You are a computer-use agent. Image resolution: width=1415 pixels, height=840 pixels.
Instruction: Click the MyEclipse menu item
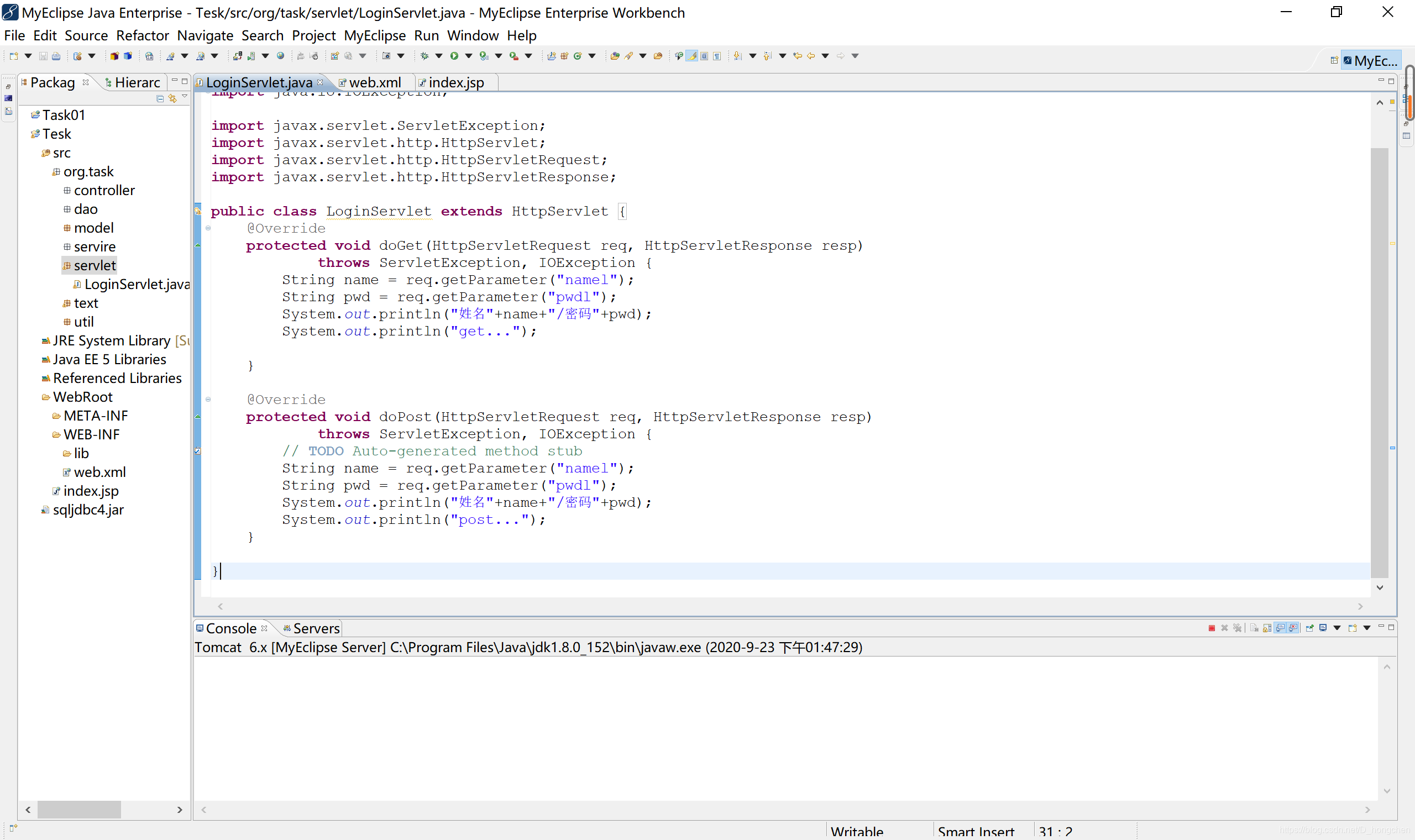[x=374, y=36]
